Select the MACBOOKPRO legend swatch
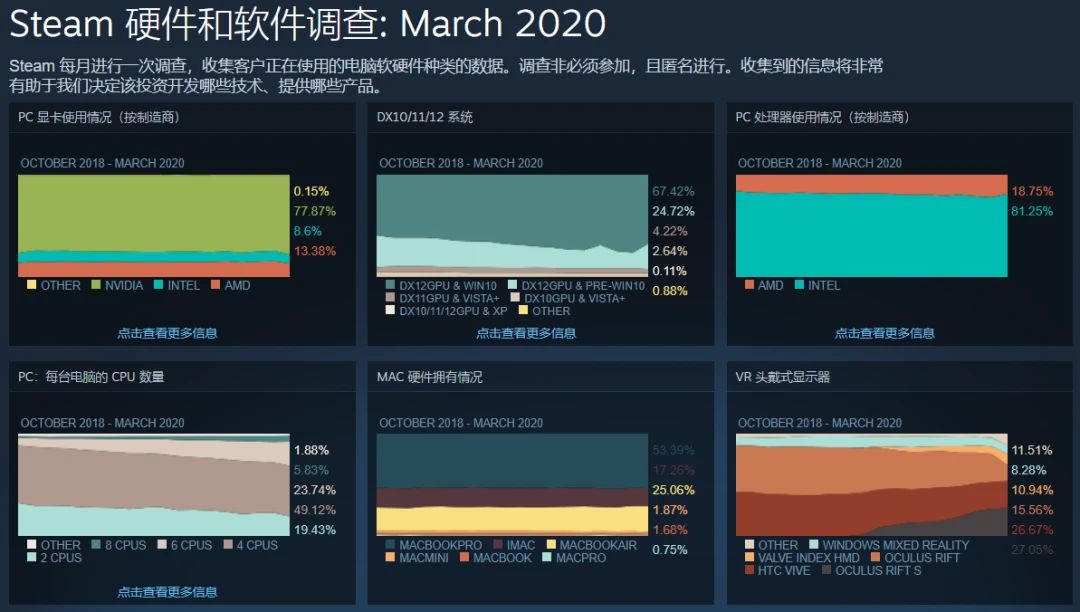Screen dimensions: 1080x612 pos(391,545)
